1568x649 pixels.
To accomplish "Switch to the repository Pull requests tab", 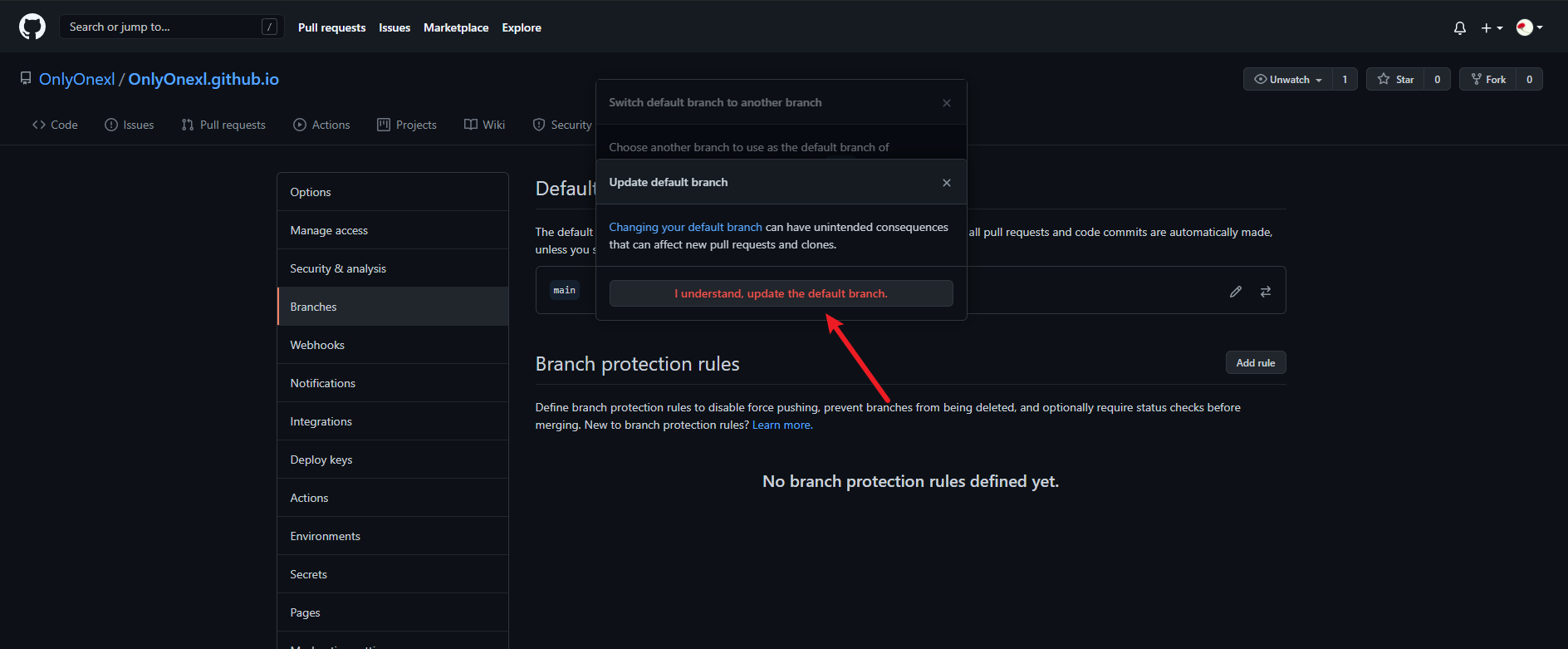I will 223,125.
